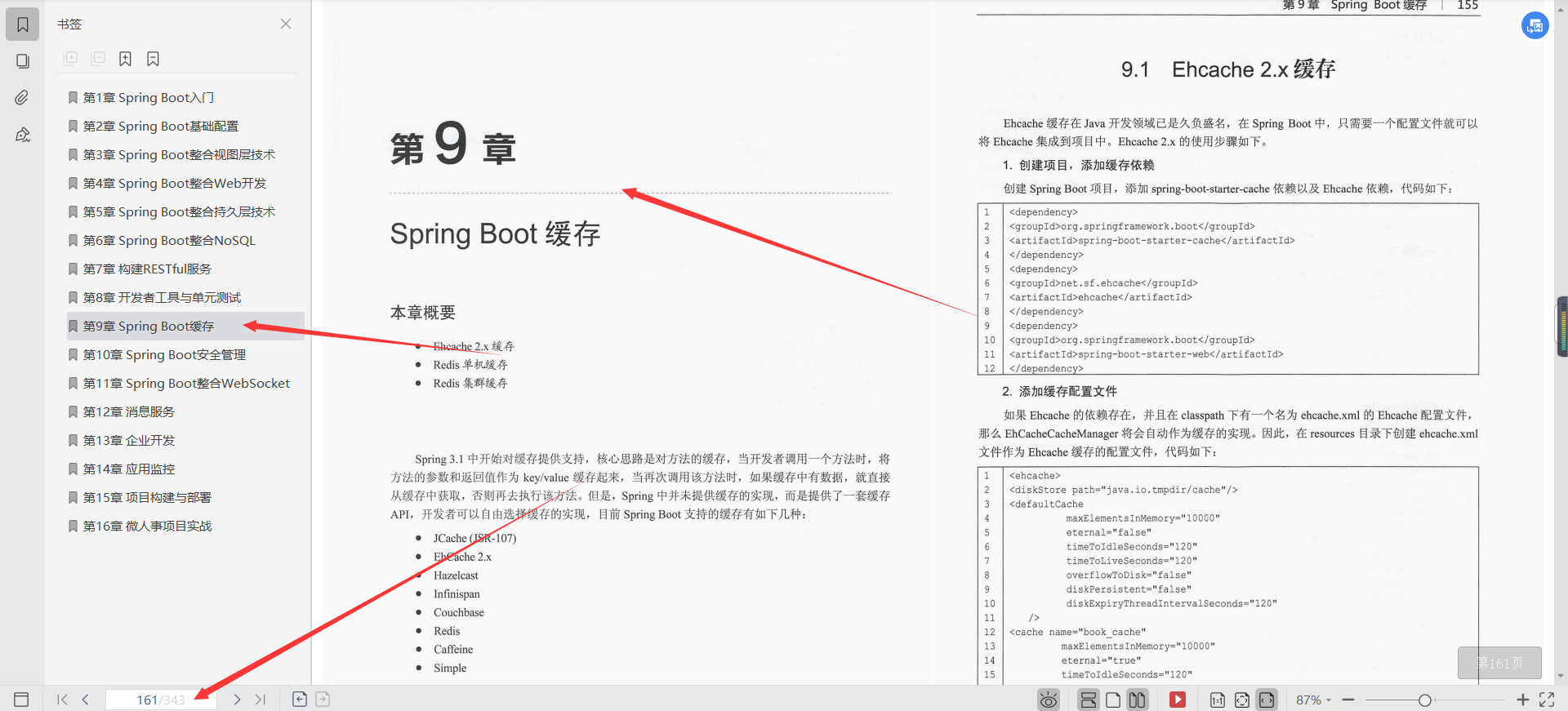The image size is (1568, 711).
Task: Click the blue floating assistant icon
Action: point(1535,25)
